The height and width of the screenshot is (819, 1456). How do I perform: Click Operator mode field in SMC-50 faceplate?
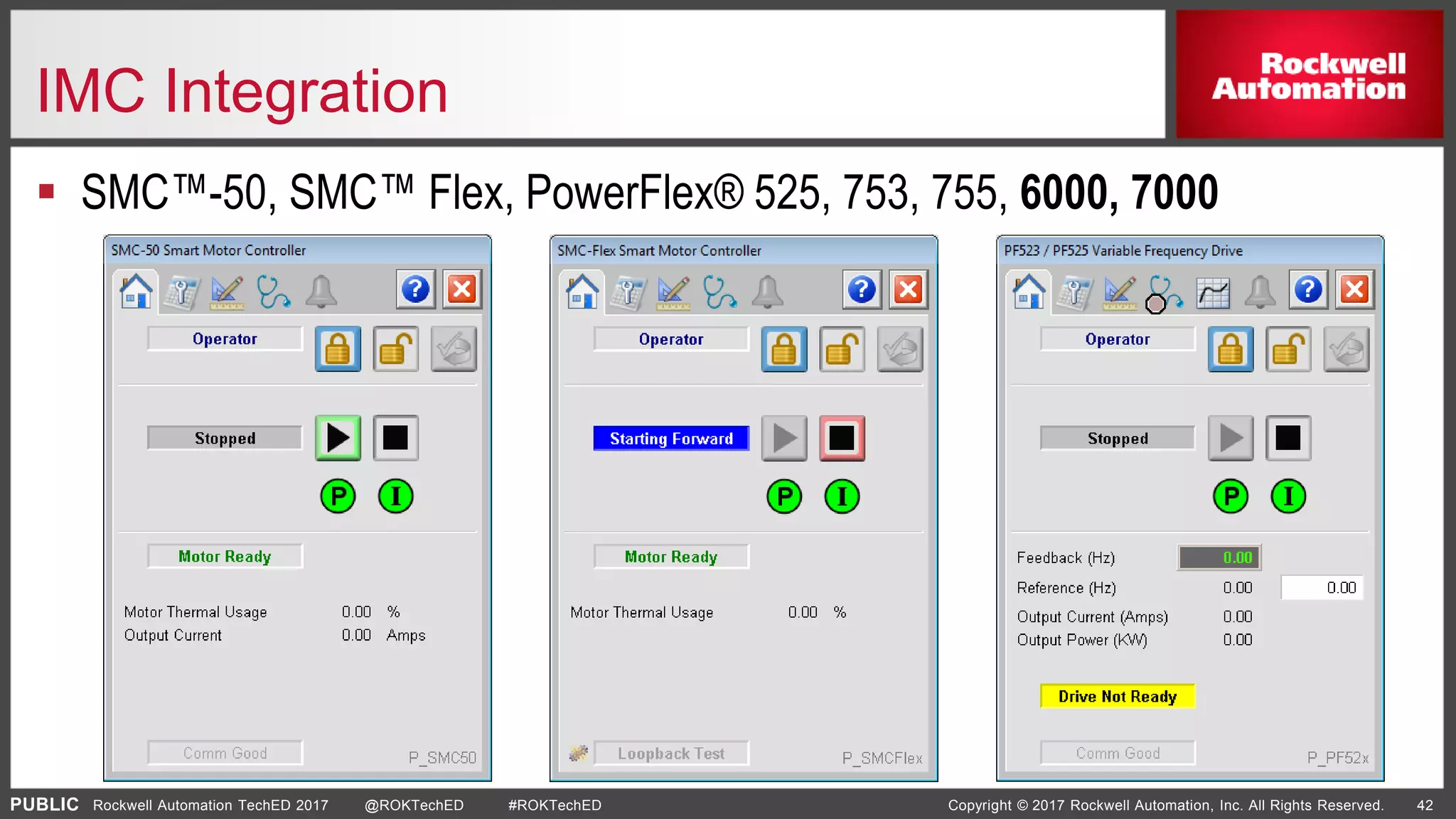point(225,339)
